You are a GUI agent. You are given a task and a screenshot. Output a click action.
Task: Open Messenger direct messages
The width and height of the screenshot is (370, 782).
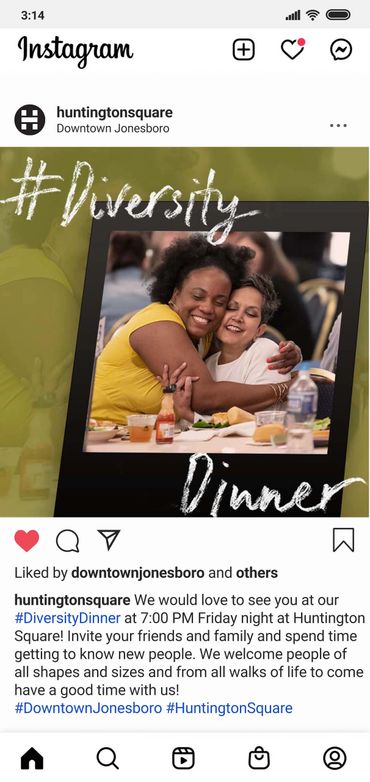[x=341, y=50]
